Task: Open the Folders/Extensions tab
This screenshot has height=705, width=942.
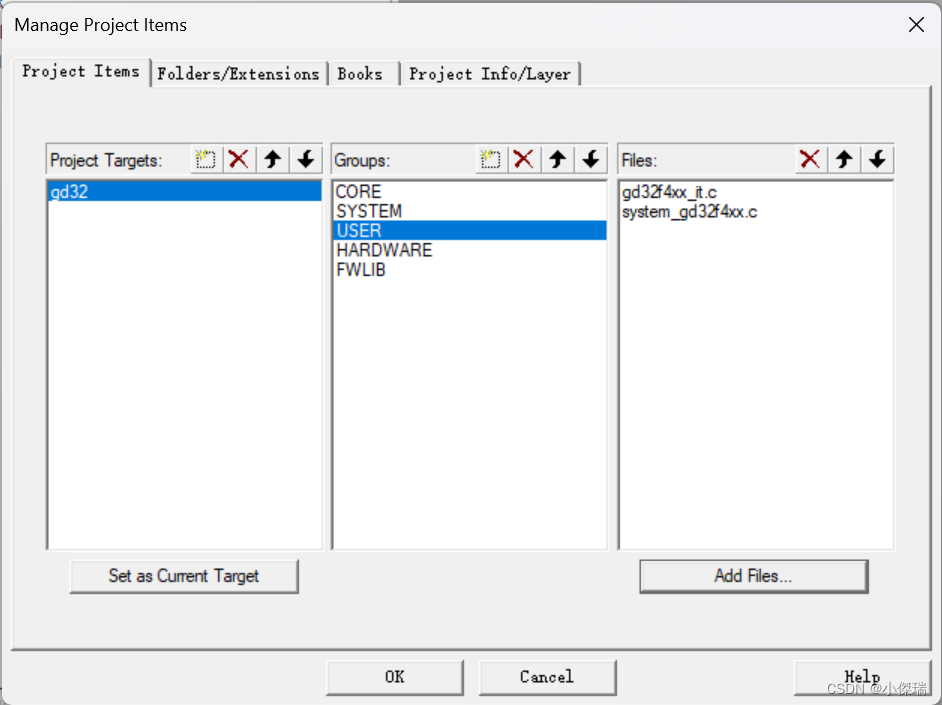Action: 239,74
